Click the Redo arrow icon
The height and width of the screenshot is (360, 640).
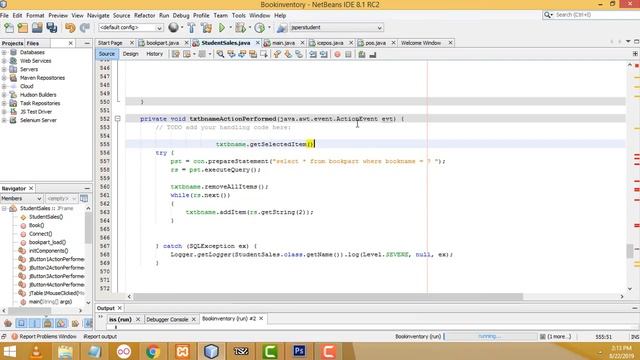click(x=84, y=28)
